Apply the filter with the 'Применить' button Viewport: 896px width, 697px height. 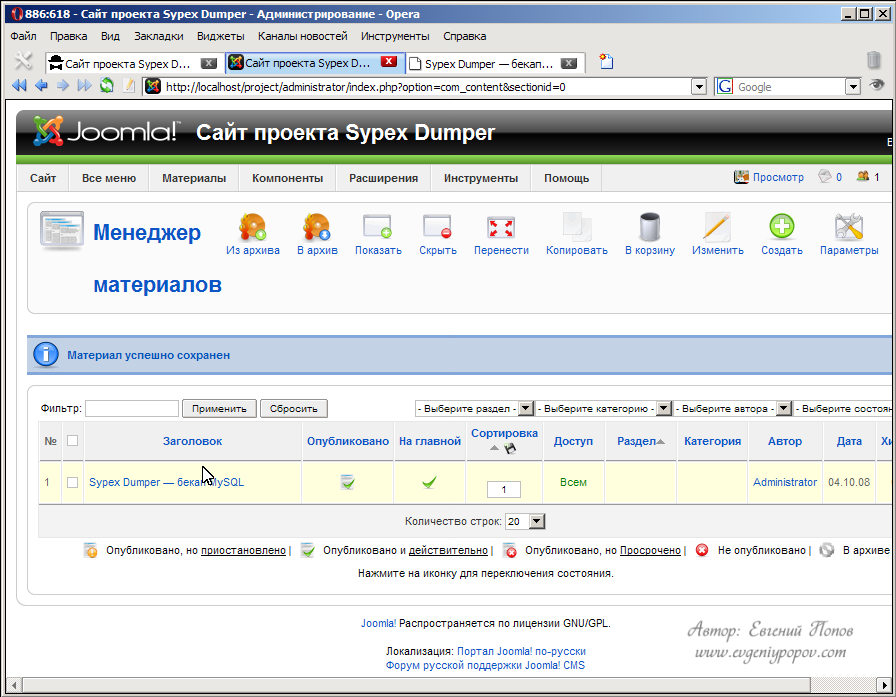(x=219, y=408)
